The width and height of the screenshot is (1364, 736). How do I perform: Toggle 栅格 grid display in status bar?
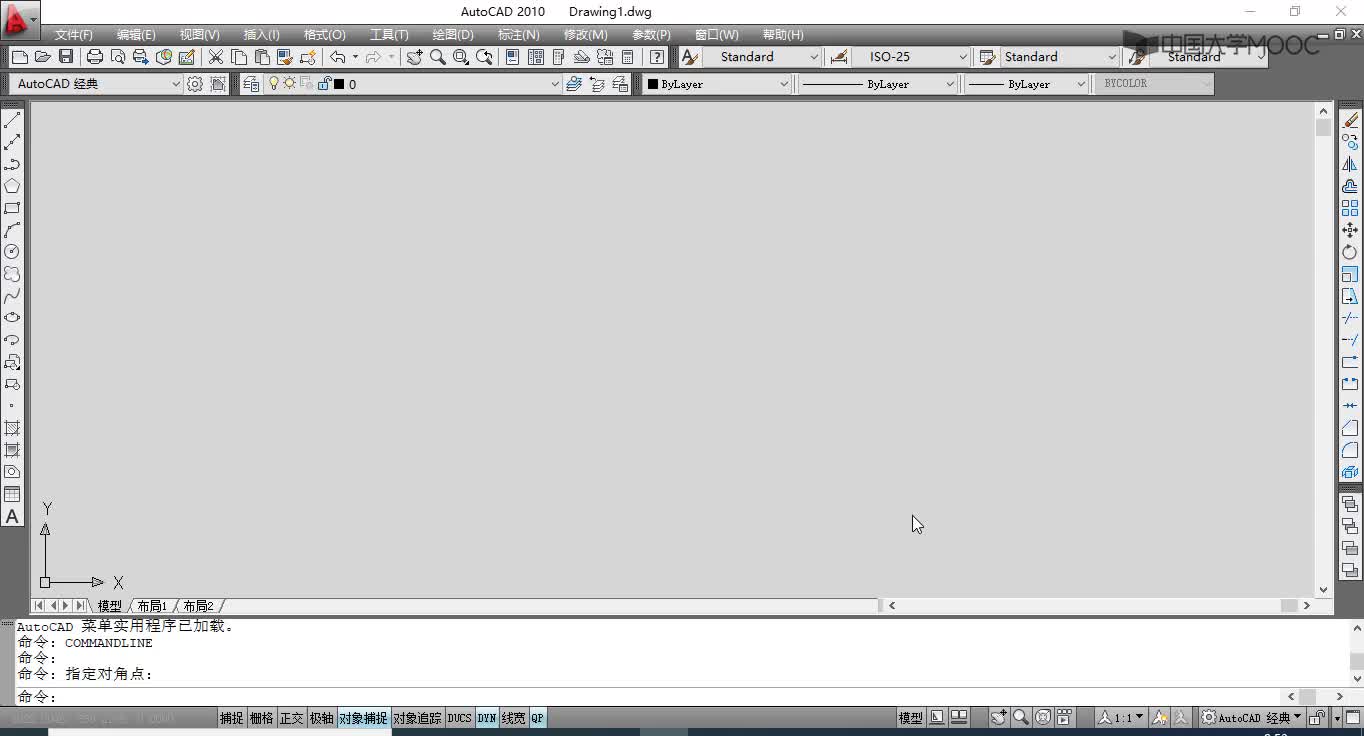click(x=261, y=718)
